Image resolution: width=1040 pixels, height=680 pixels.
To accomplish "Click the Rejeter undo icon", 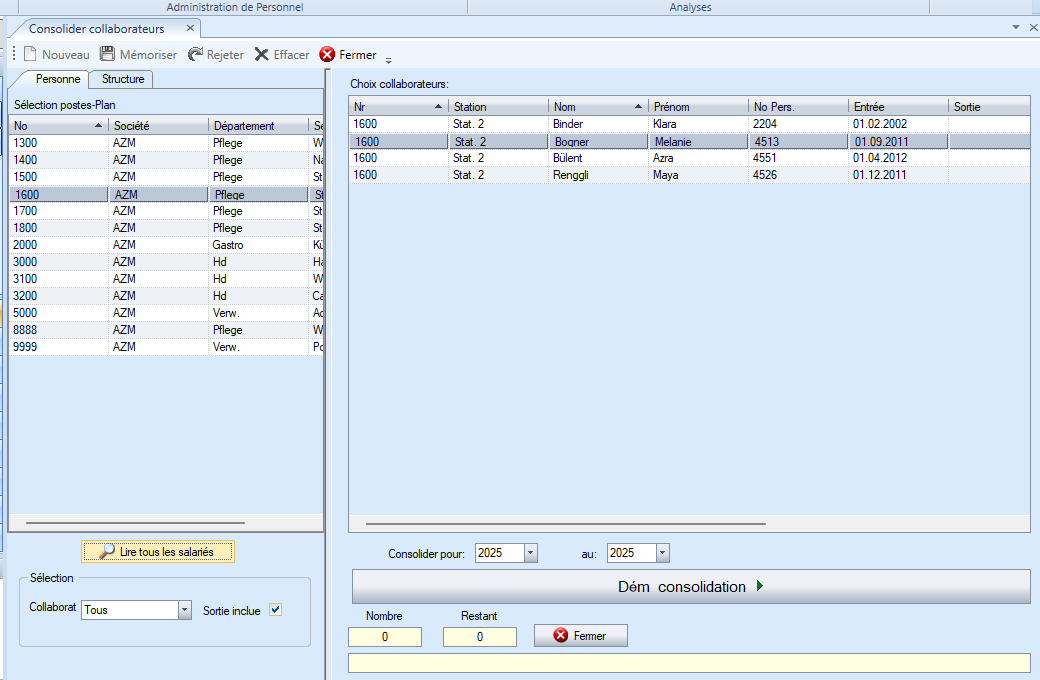I will [195, 55].
